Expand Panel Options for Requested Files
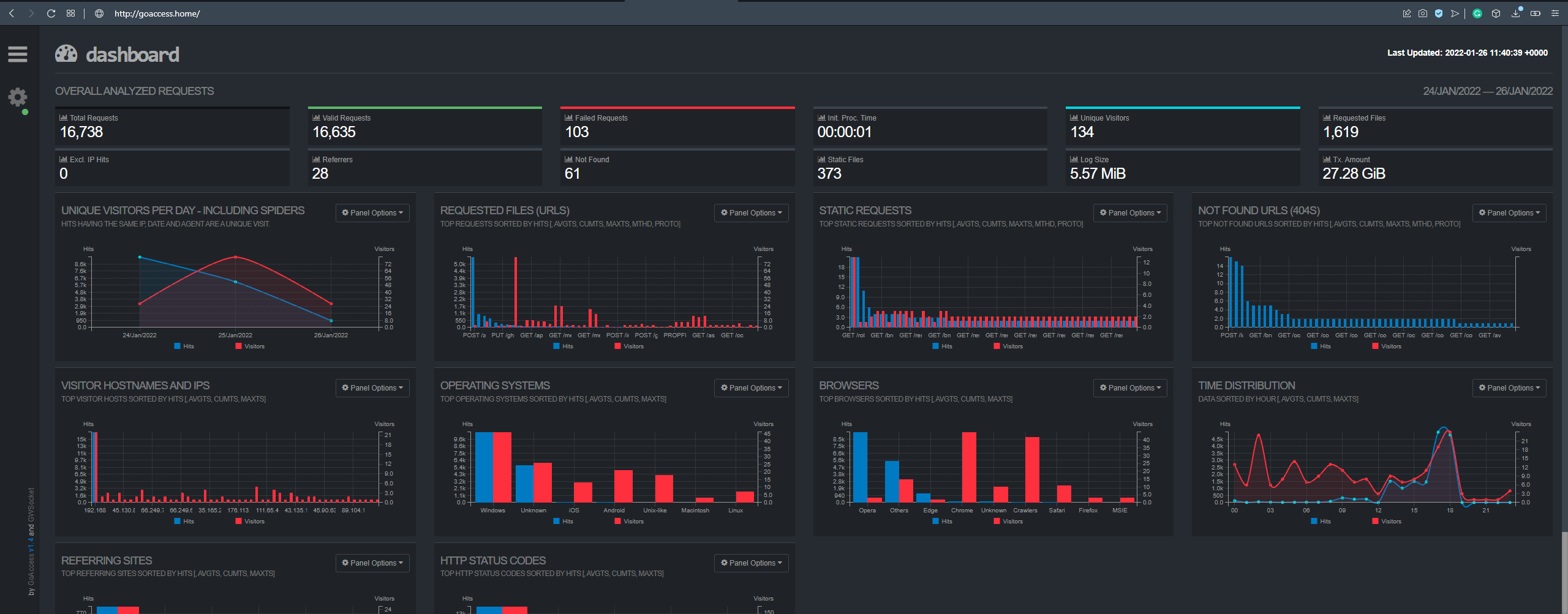This screenshot has width=1568, height=614. tap(751, 213)
